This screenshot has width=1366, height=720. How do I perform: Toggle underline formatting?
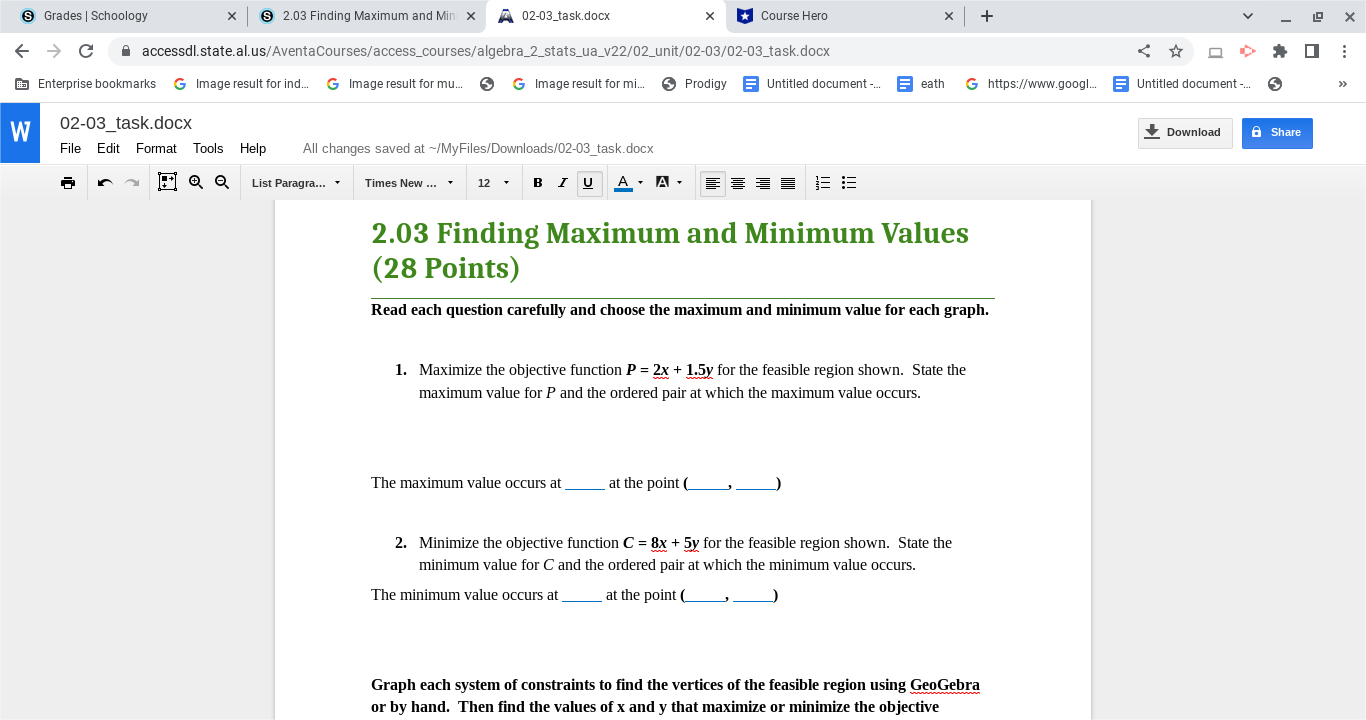point(589,182)
